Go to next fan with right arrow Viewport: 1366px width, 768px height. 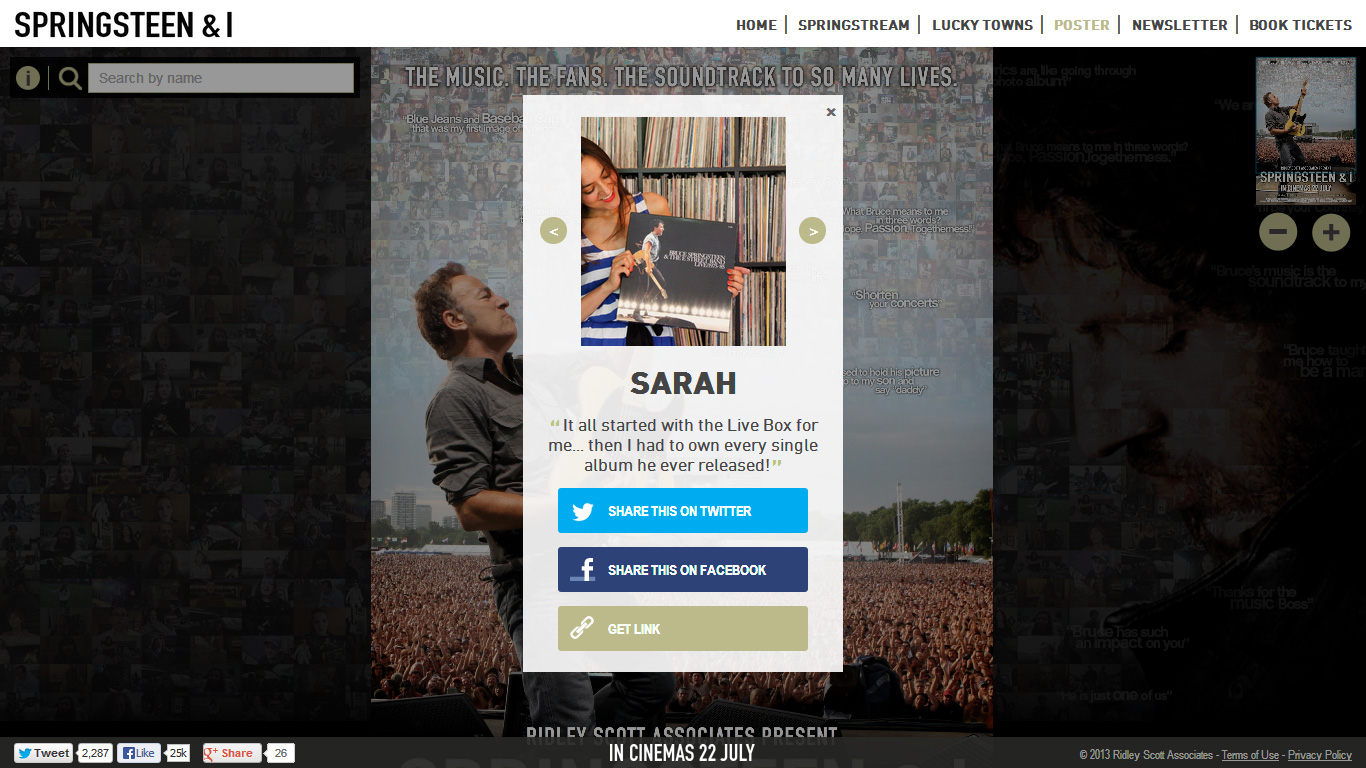(x=813, y=231)
